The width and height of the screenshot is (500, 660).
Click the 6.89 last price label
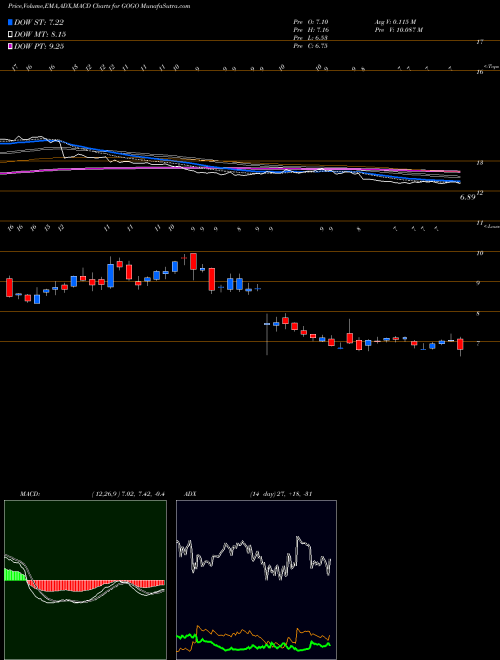click(x=467, y=197)
